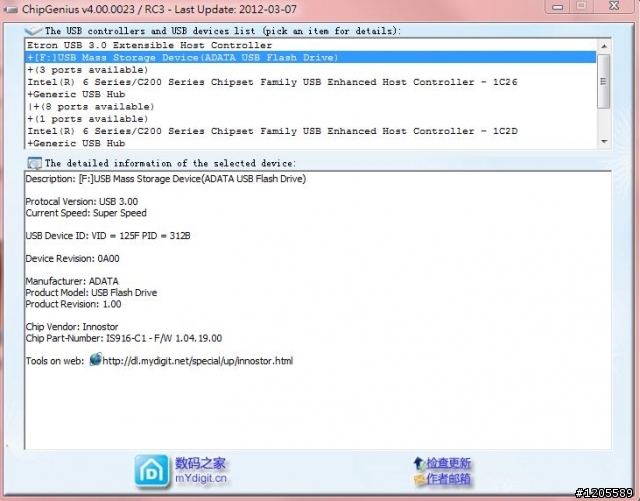
Task: Open the 数码之家 link
Action: coord(200,463)
